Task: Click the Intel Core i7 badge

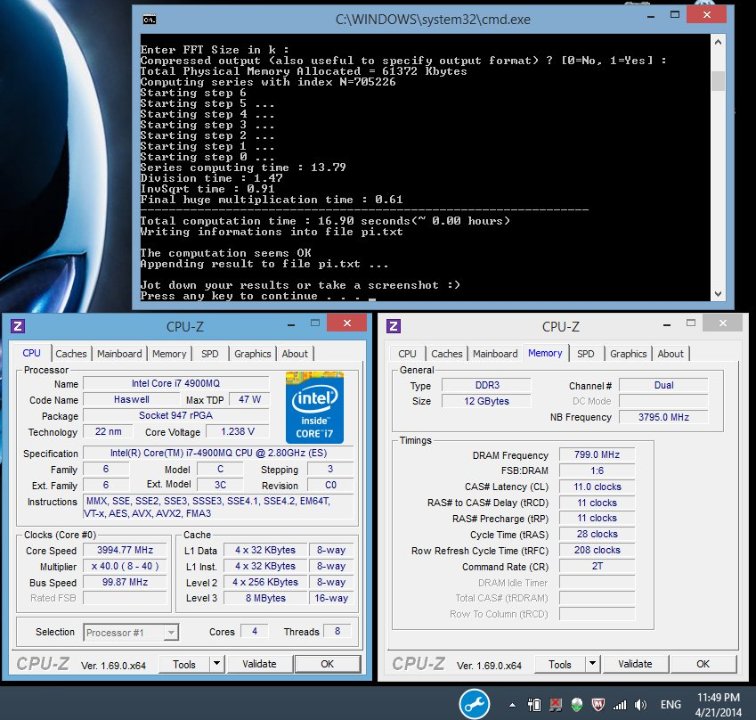Action: click(315, 408)
